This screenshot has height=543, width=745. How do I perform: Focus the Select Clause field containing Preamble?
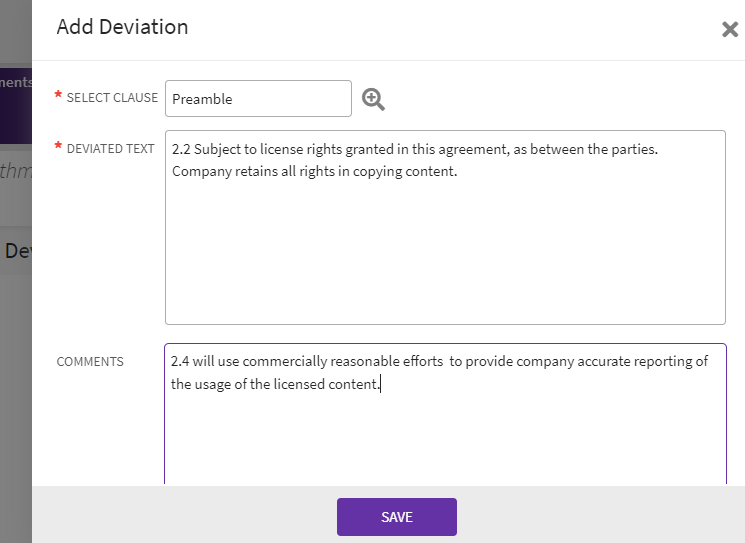pyautogui.click(x=258, y=99)
